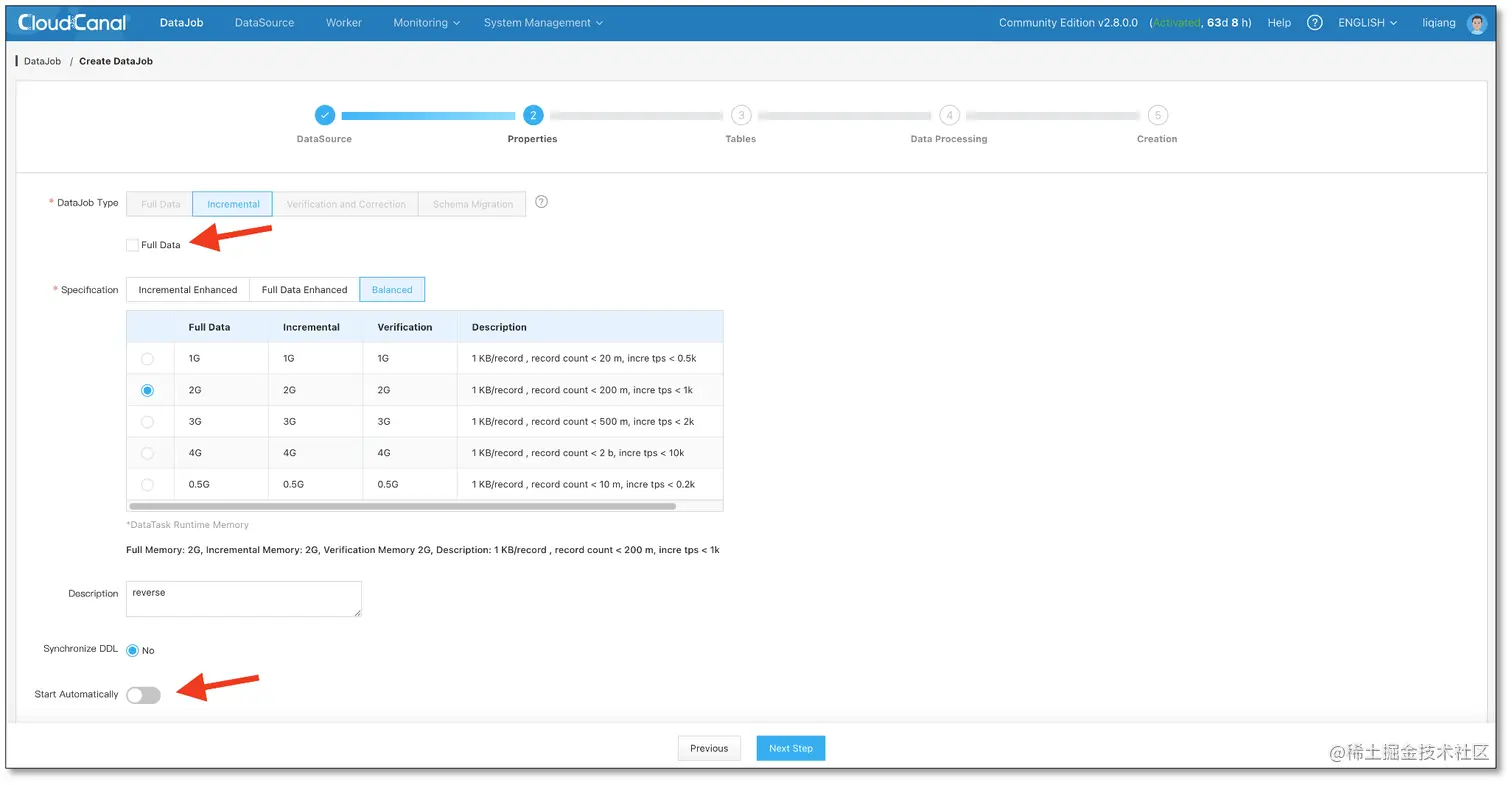The height and width of the screenshot is (785, 1512).
Task: Click the specification table horizontal scrollbar
Action: (x=401, y=506)
